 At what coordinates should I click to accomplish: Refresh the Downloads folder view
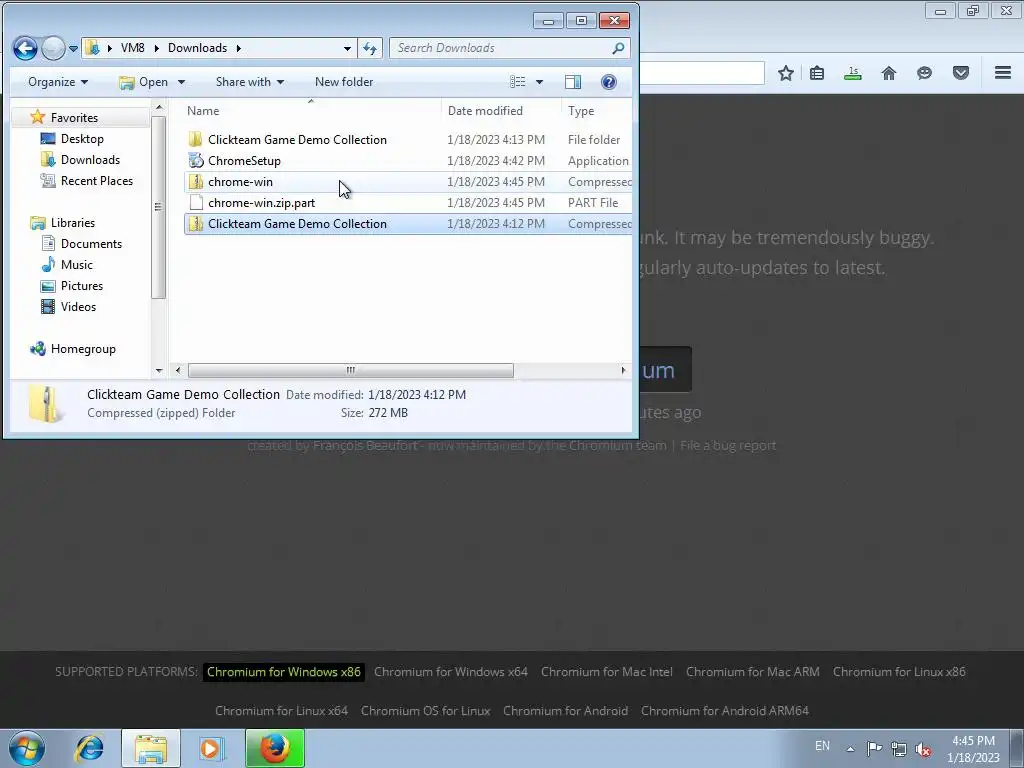(370, 48)
